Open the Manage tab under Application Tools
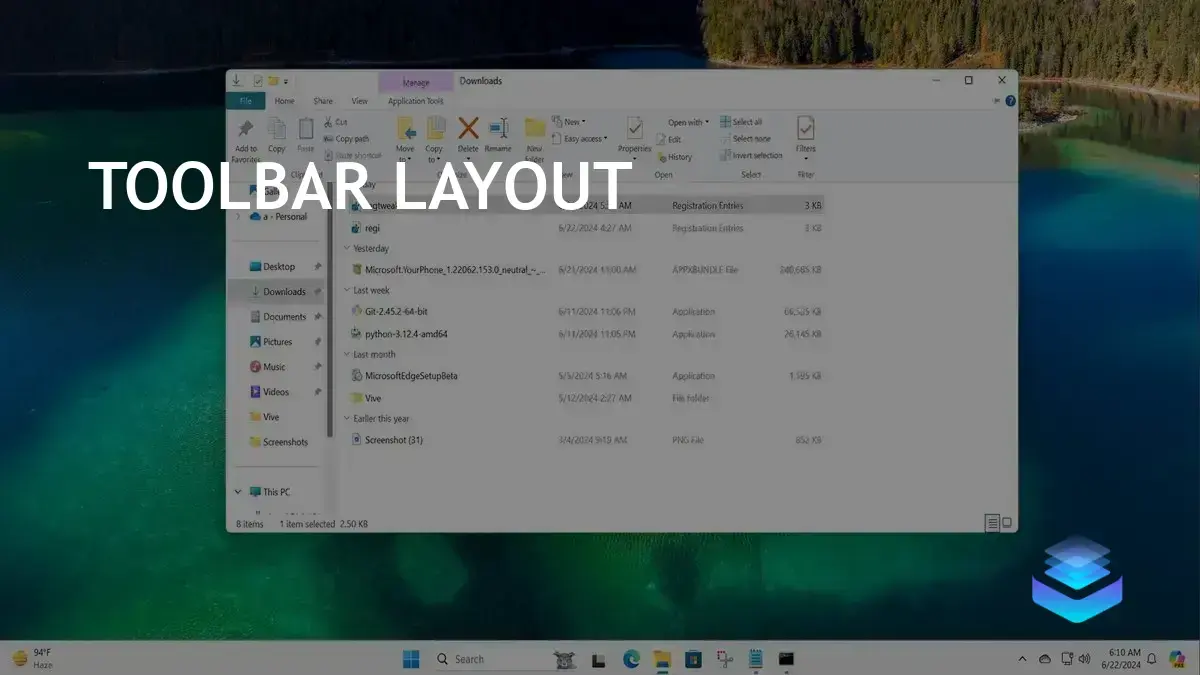Screen dimensions: 1200x675 [x=415, y=81]
